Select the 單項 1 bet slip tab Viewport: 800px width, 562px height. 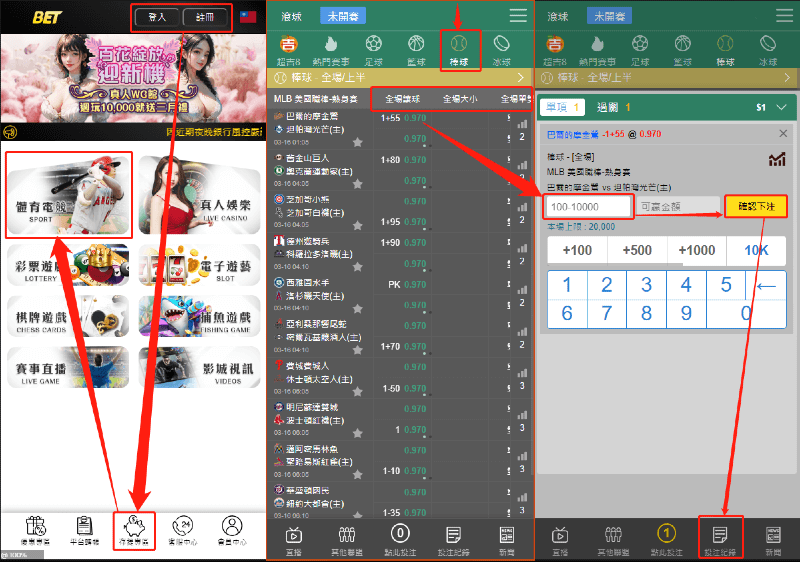(562, 107)
